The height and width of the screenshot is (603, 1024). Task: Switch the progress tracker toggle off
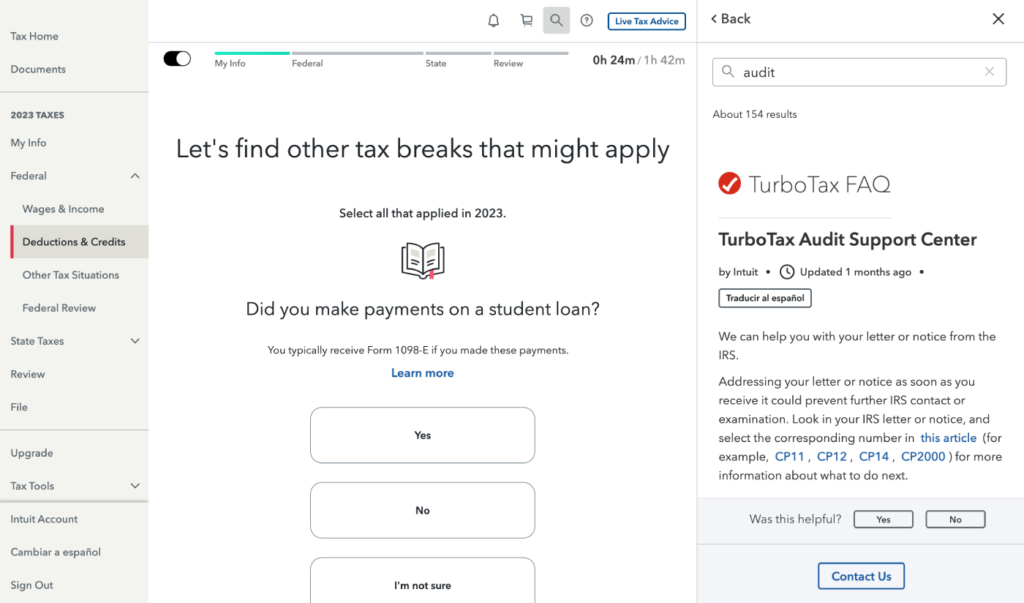pyautogui.click(x=177, y=58)
